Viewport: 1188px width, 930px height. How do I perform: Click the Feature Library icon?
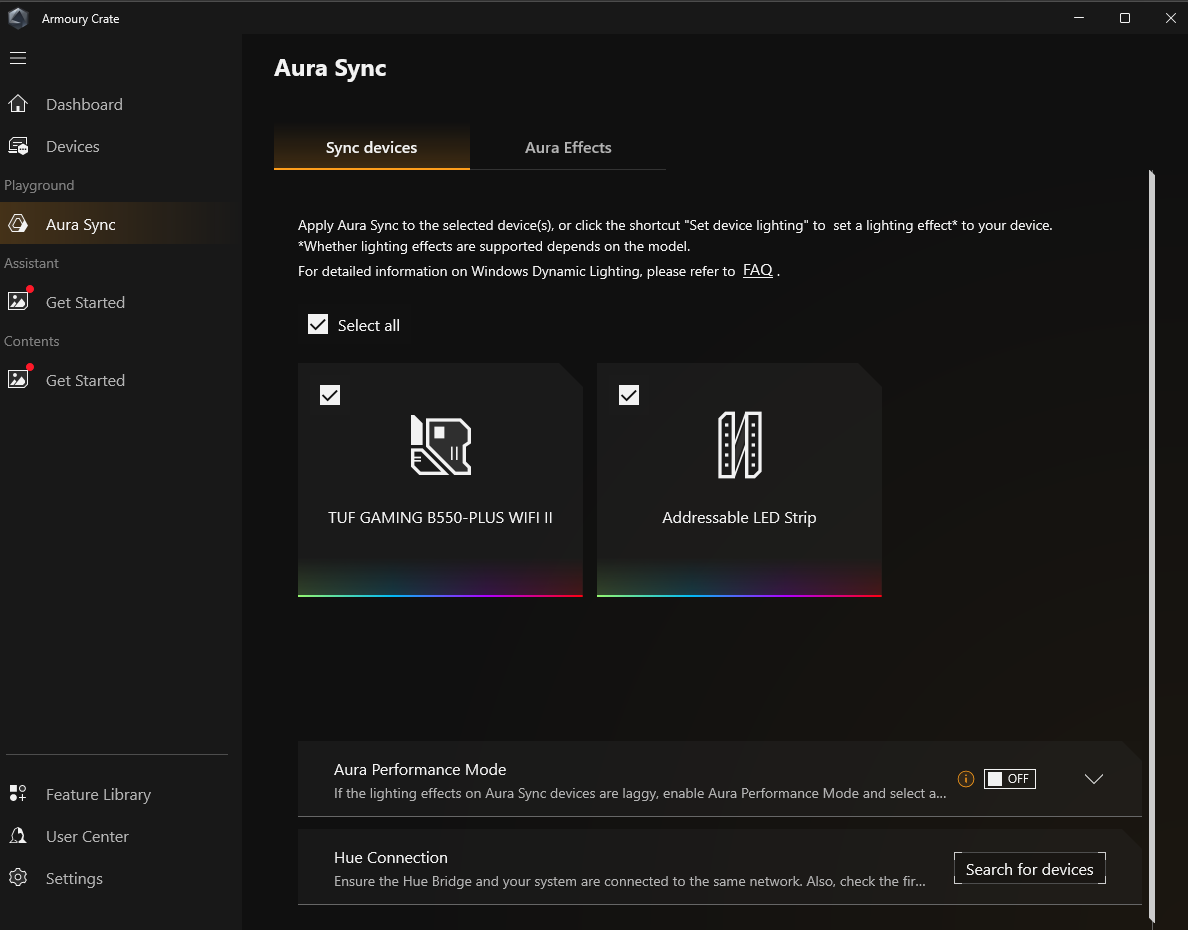click(x=17, y=794)
